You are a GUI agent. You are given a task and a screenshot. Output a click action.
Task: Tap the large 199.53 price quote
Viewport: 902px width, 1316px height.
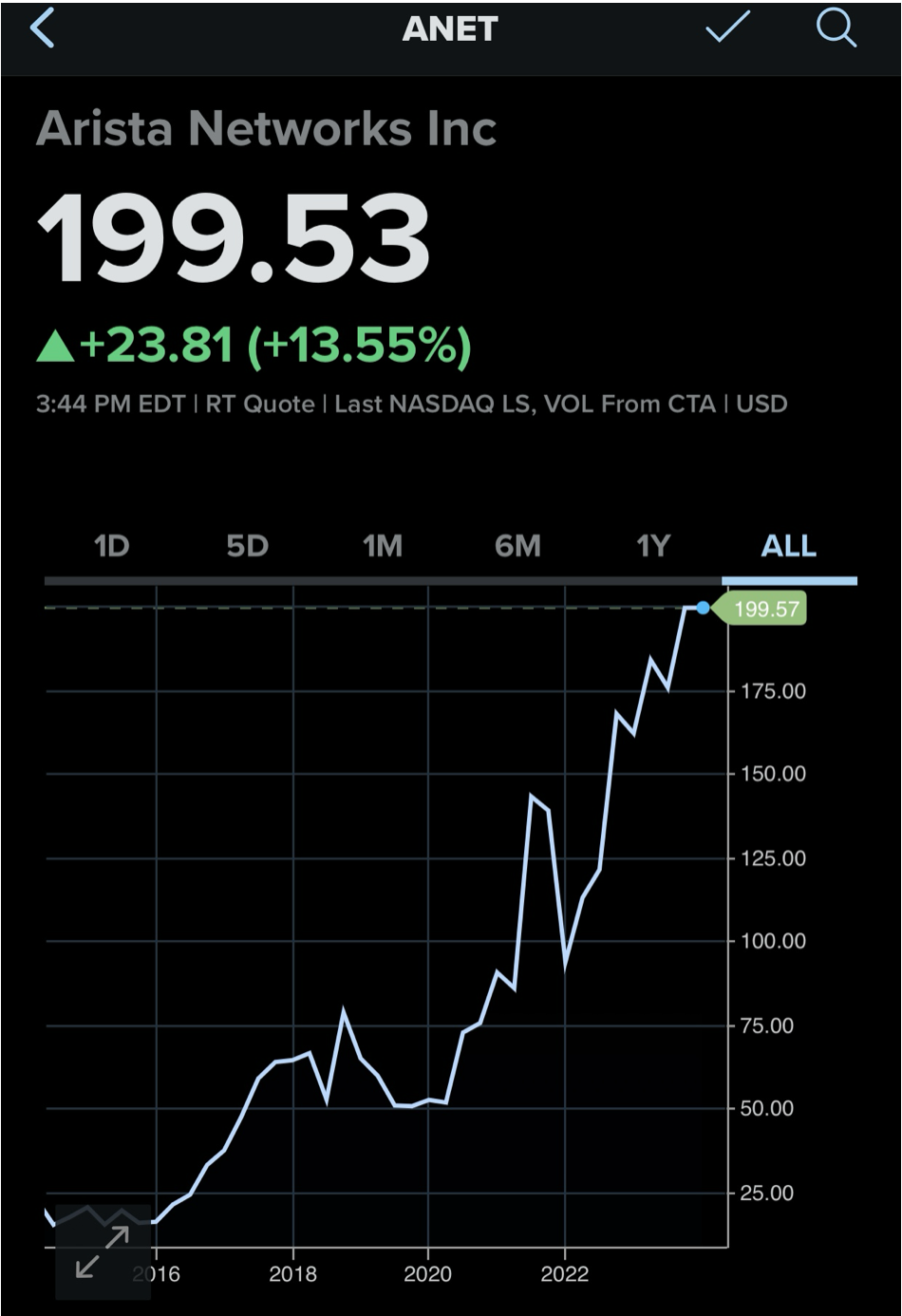tap(234, 238)
